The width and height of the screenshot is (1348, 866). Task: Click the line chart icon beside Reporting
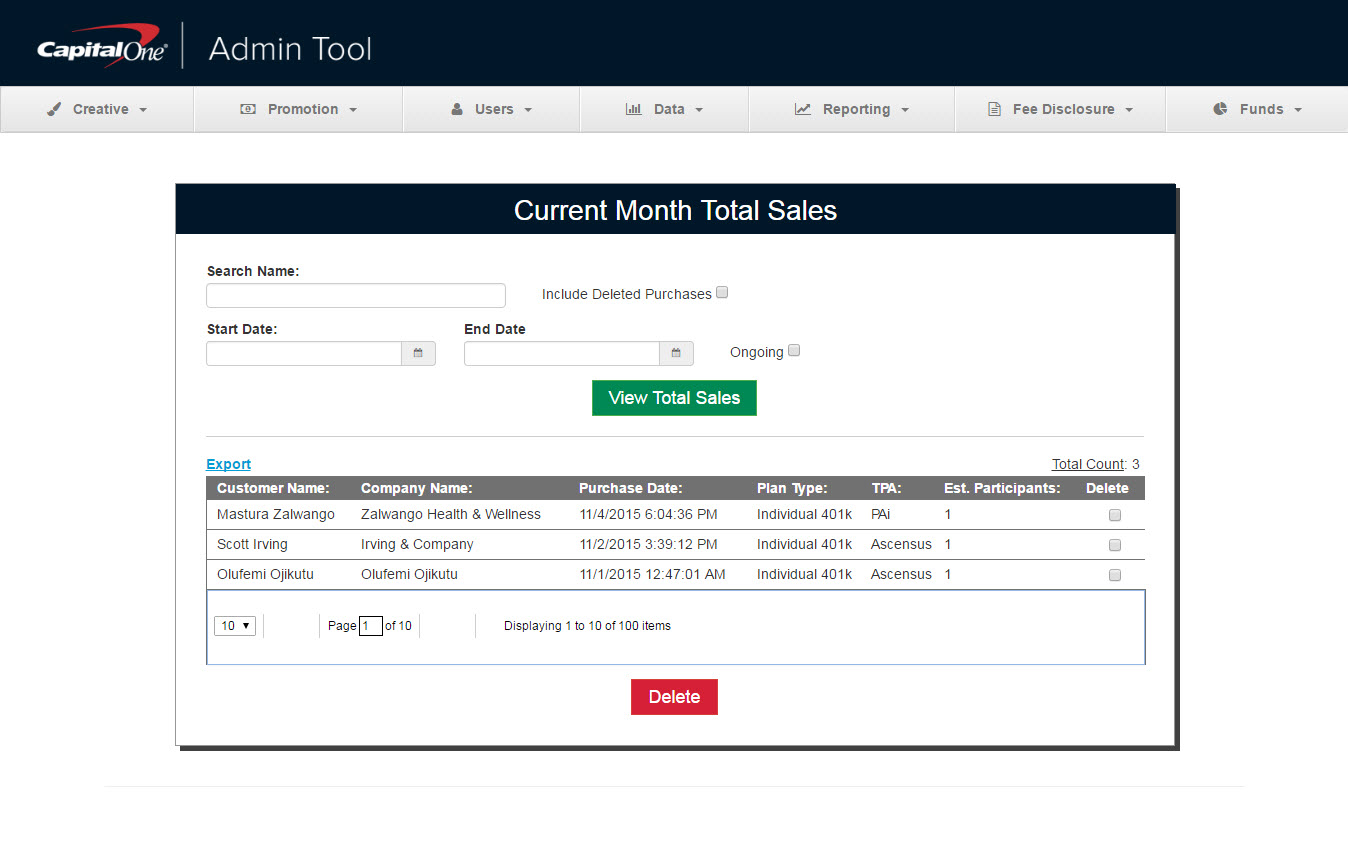coord(803,109)
